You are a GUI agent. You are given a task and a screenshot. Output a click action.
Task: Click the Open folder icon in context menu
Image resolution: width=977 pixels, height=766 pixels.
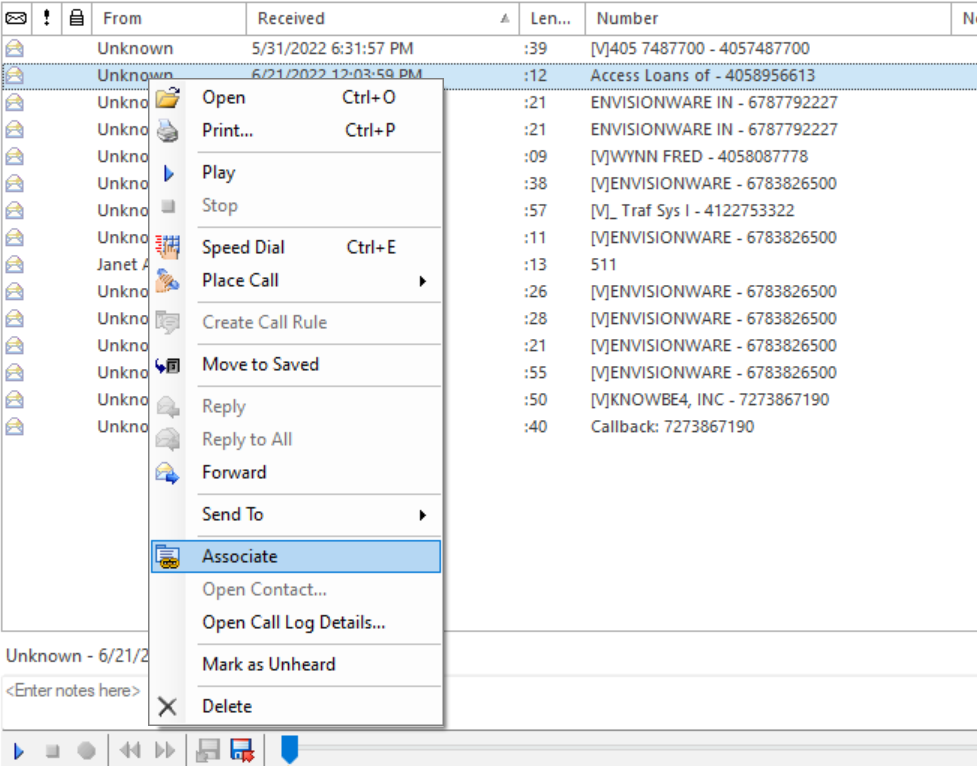pyautogui.click(x=168, y=98)
